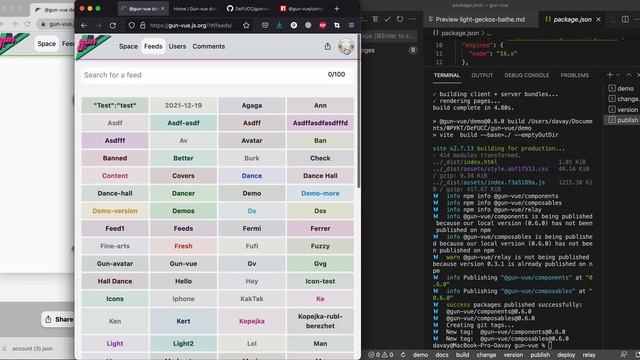Open the new terminal dropdown chevron
The width and height of the screenshot is (640, 360).
click(618, 75)
